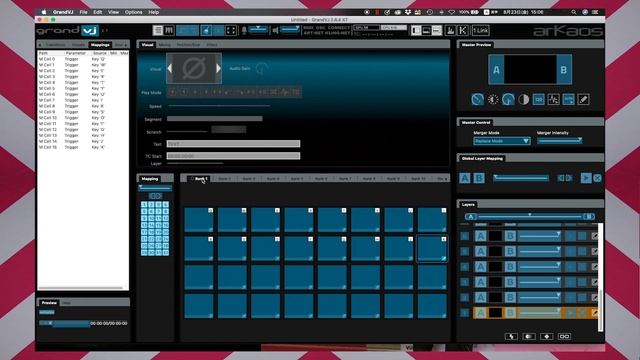Screen dimensions: 640x360
Task: Select the left-sidebar layout icon in toolbar
Action: tap(416, 30)
